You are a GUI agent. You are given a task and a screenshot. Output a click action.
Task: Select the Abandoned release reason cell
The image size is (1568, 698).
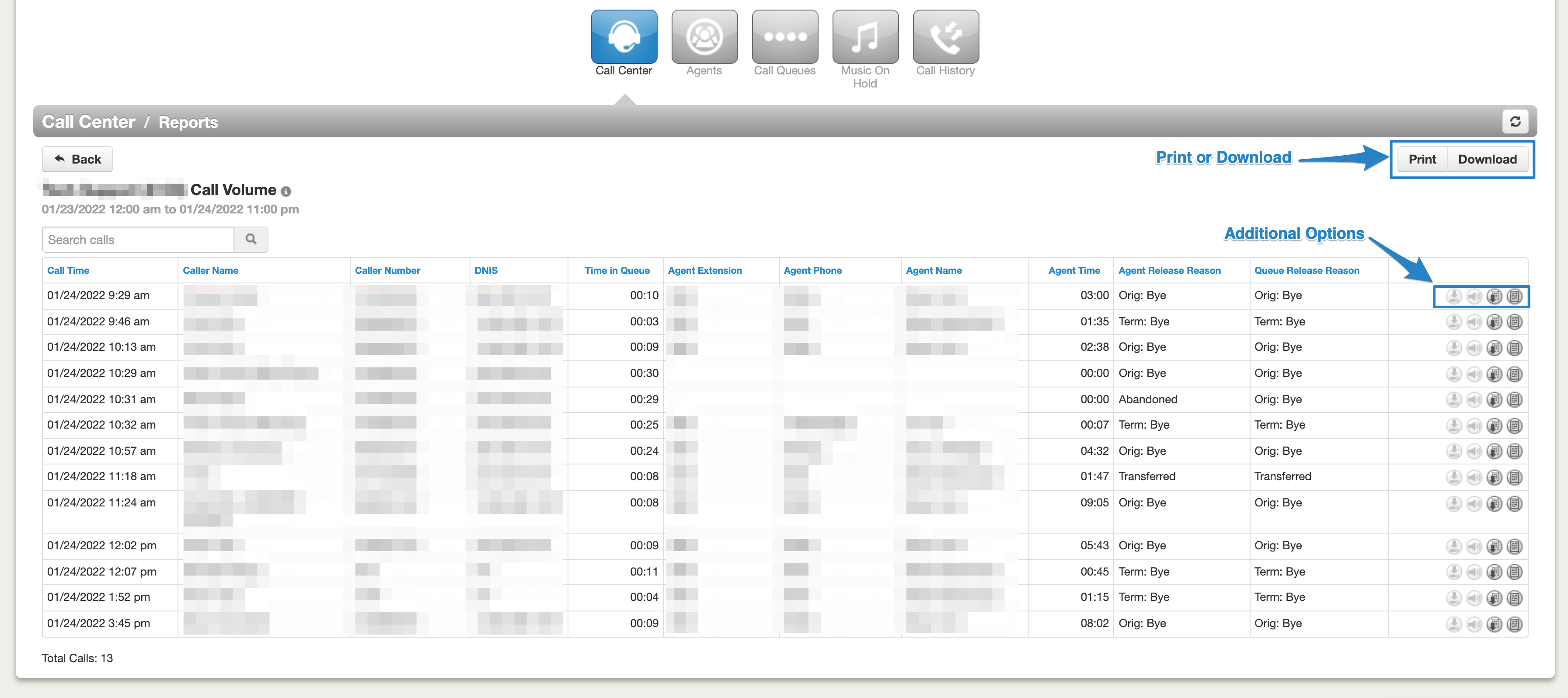tap(1148, 399)
